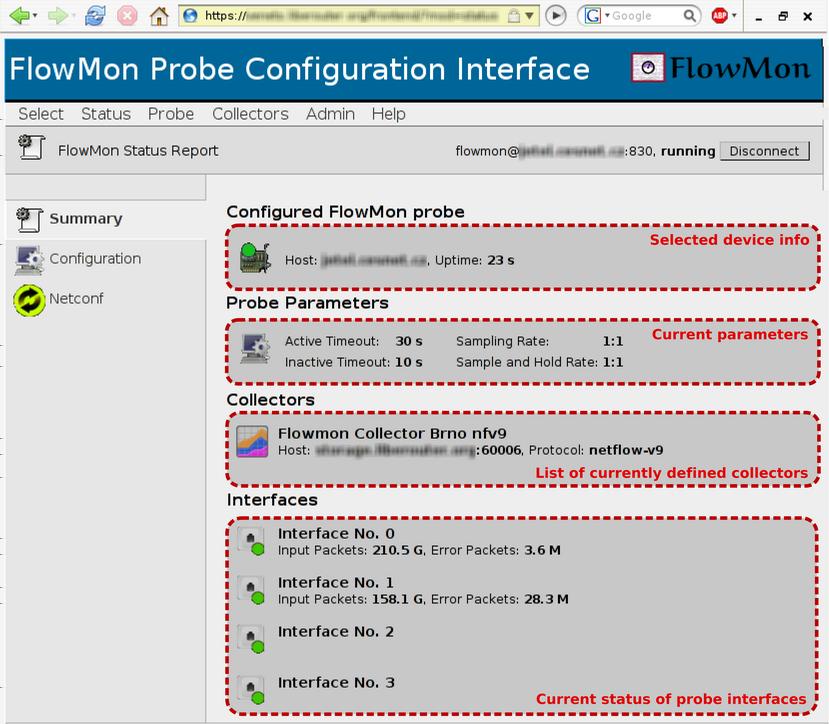Click the Uptime 23 s text
This screenshot has height=724, width=829.
(474, 260)
